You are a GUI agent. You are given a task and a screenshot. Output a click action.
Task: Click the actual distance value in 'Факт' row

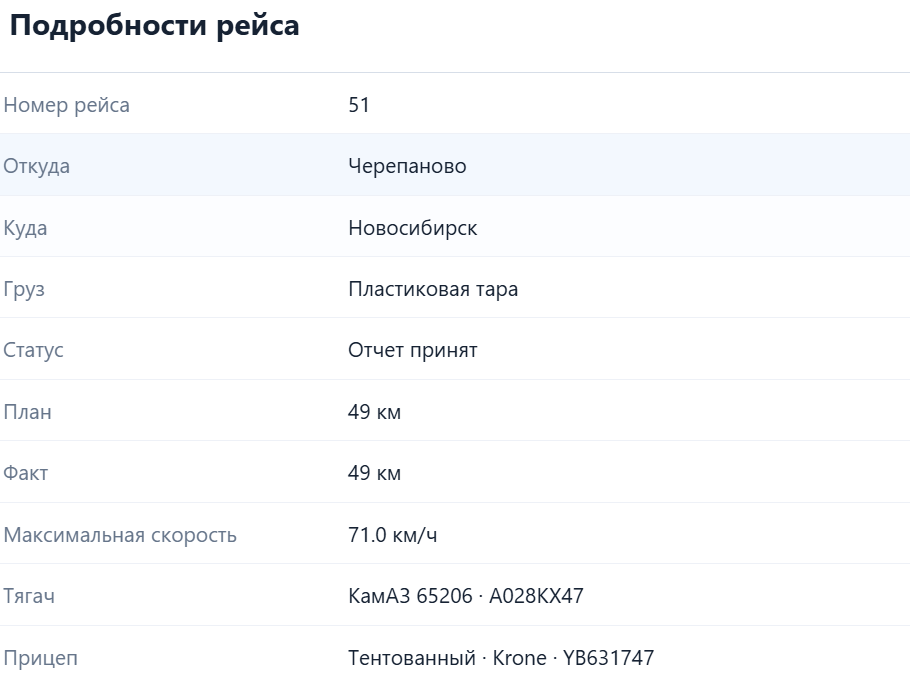tap(374, 473)
